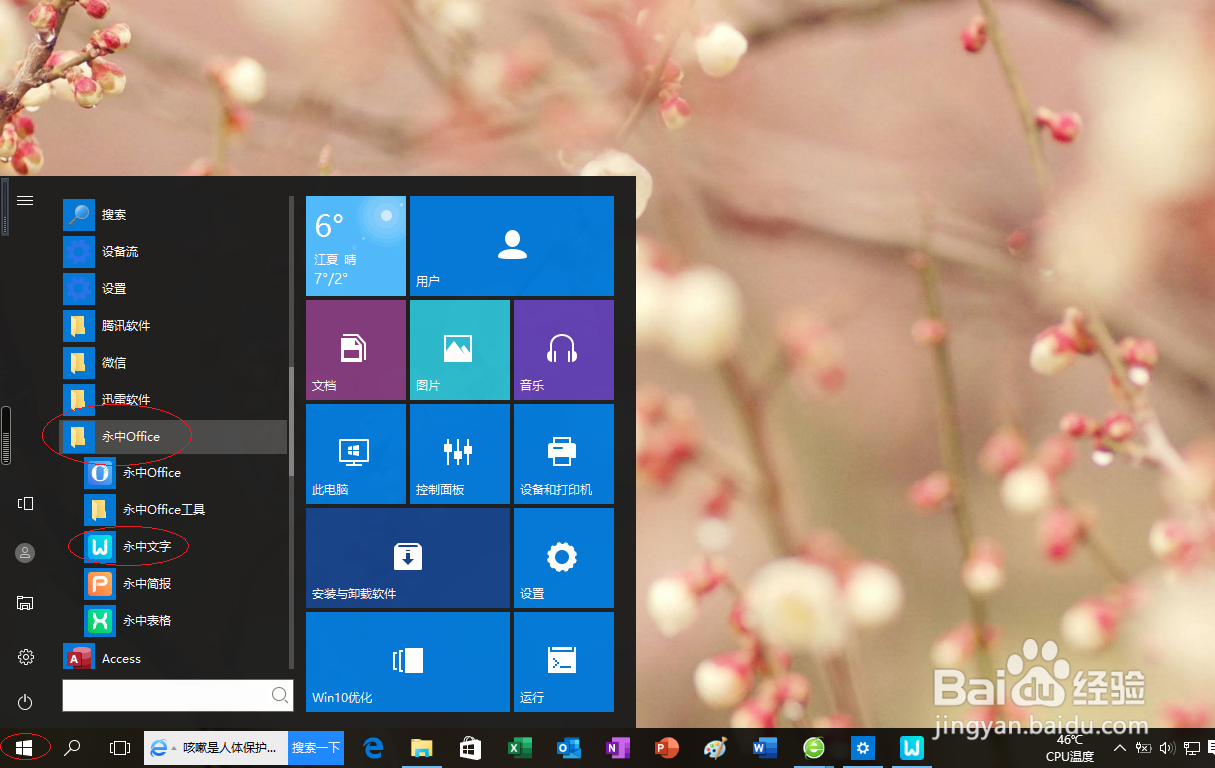The image size is (1215, 768).
Task: Click the 搜索一下 button on taskbar
Action: (x=316, y=748)
